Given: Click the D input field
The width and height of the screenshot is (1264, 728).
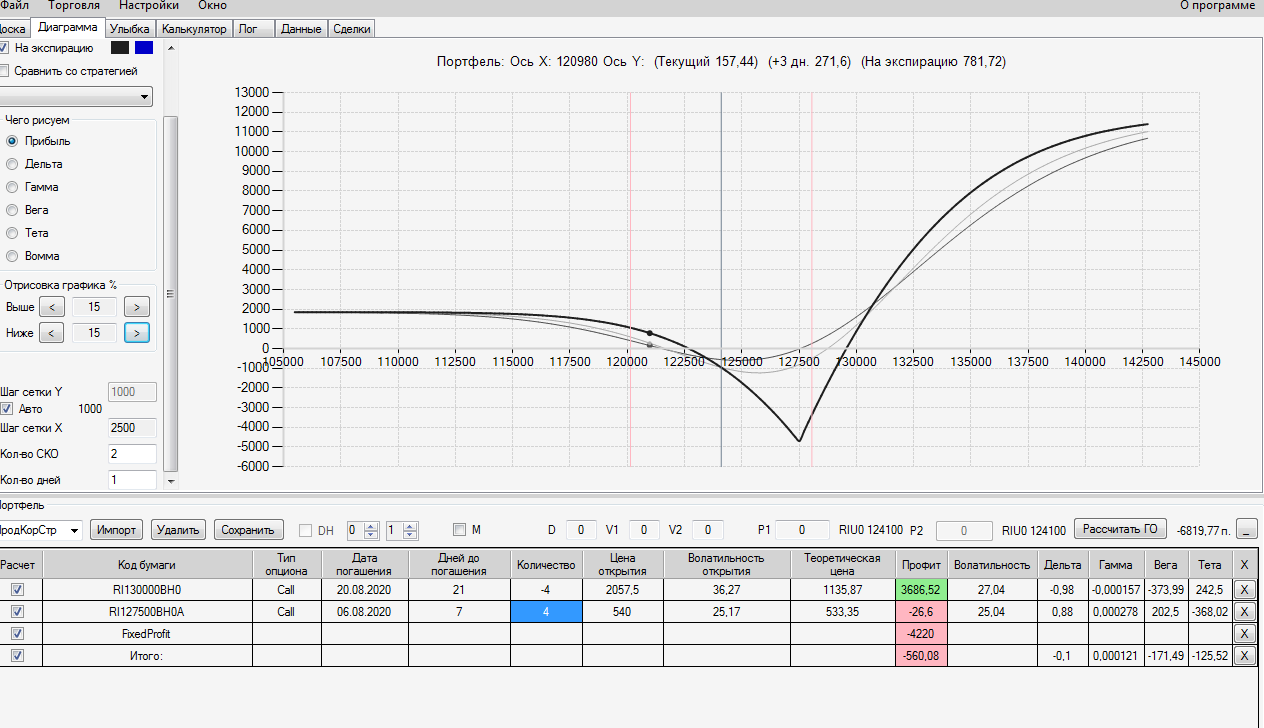Looking at the screenshot, I should 581,529.
